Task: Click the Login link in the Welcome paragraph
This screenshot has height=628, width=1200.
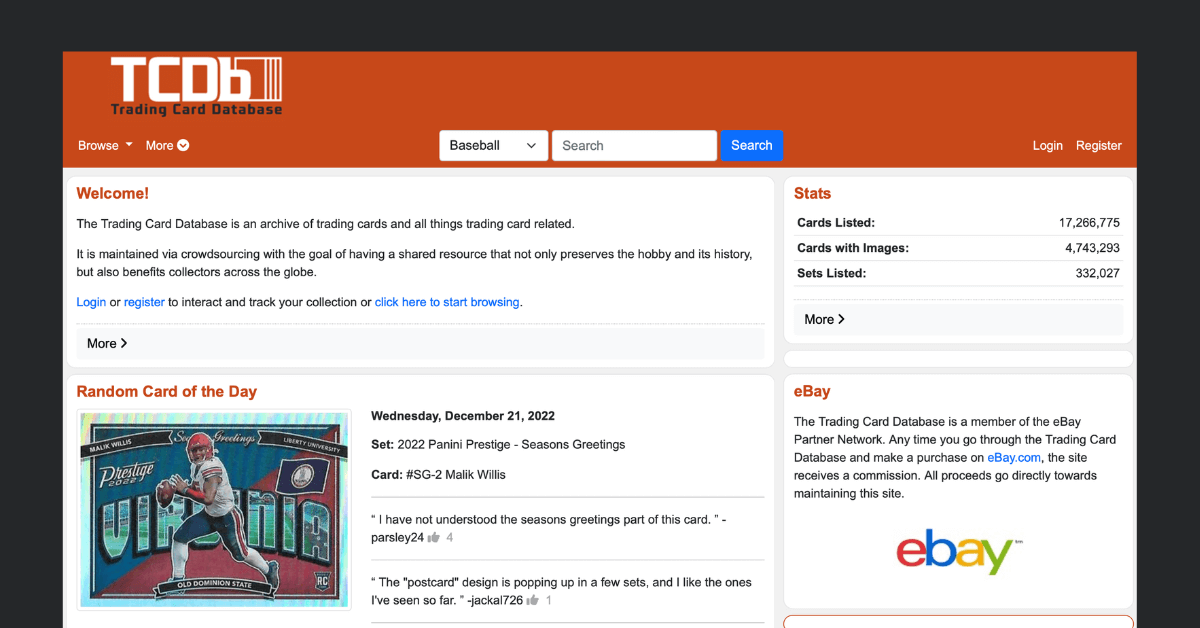Action: [91, 302]
